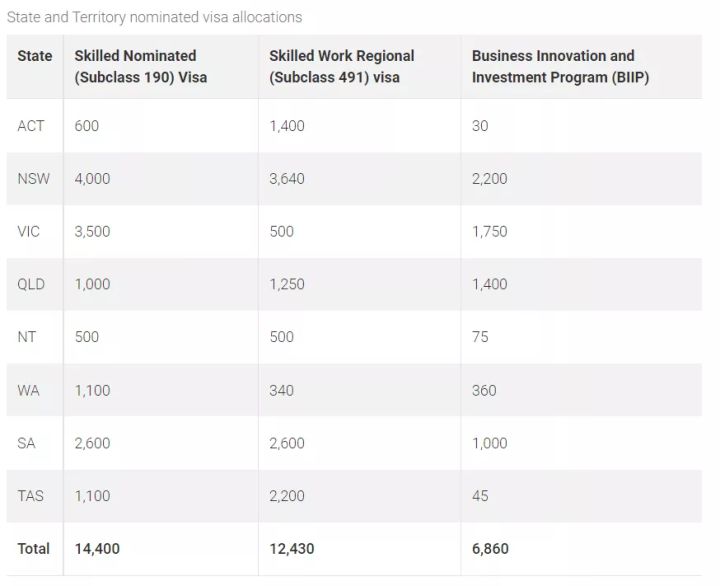This screenshot has height=586, width=720.
Task: Select WA's 340 regional visa cell
Action: [281, 391]
